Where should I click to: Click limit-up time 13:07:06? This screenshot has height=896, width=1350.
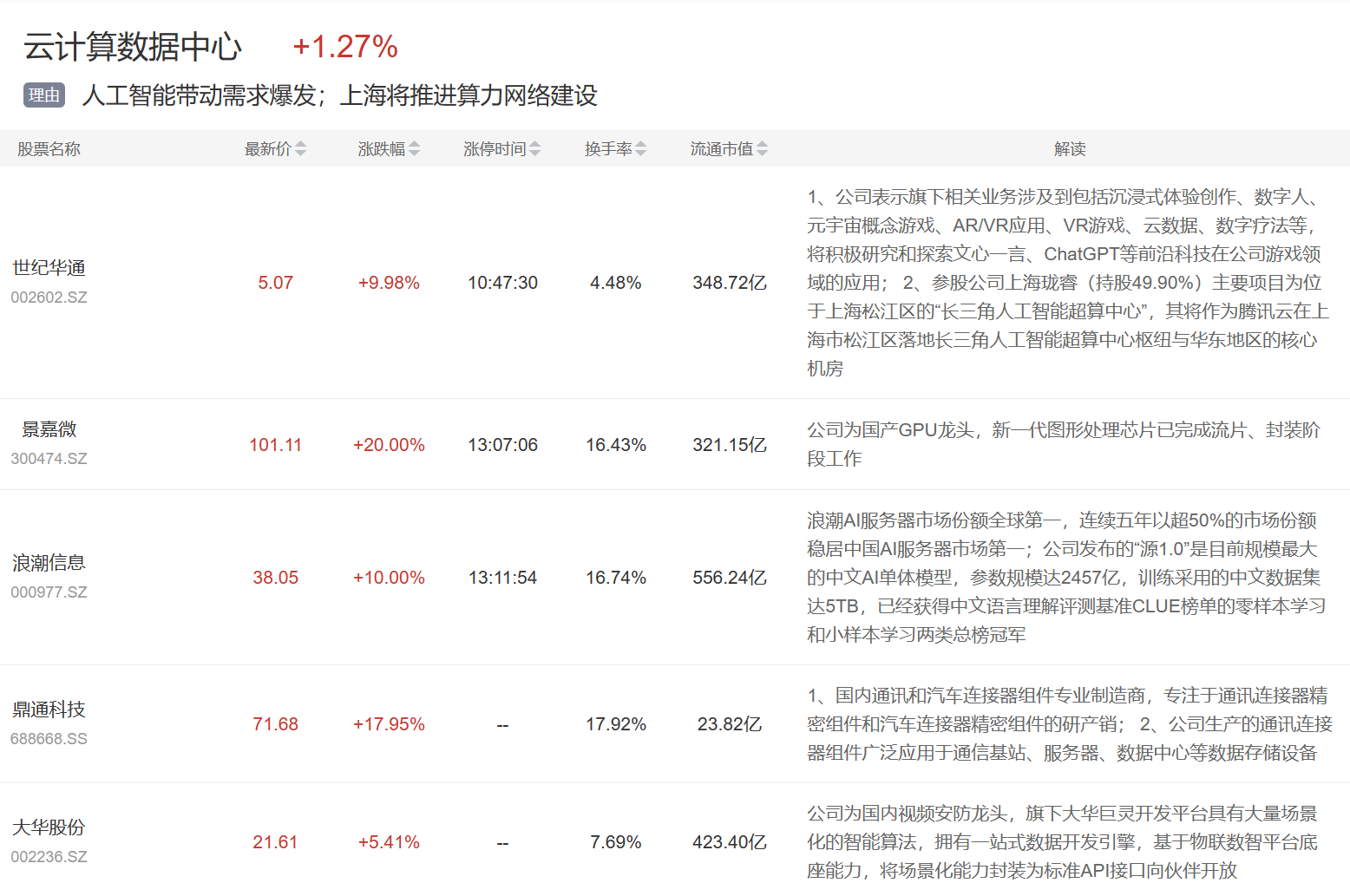coord(503,445)
